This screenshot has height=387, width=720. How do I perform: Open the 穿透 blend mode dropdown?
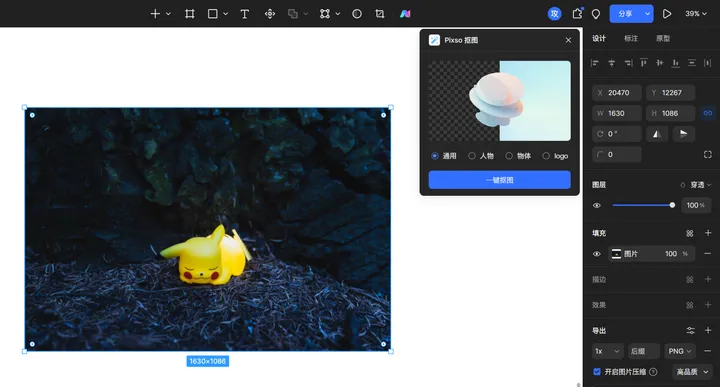pyautogui.click(x=701, y=185)
